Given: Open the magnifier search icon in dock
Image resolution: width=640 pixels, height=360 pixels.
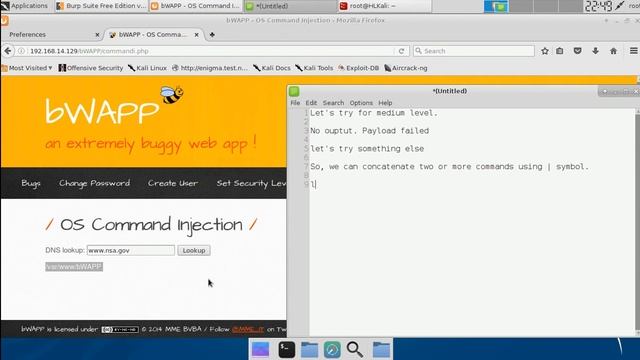Looking at the screenshot, I should coord(354,350).
